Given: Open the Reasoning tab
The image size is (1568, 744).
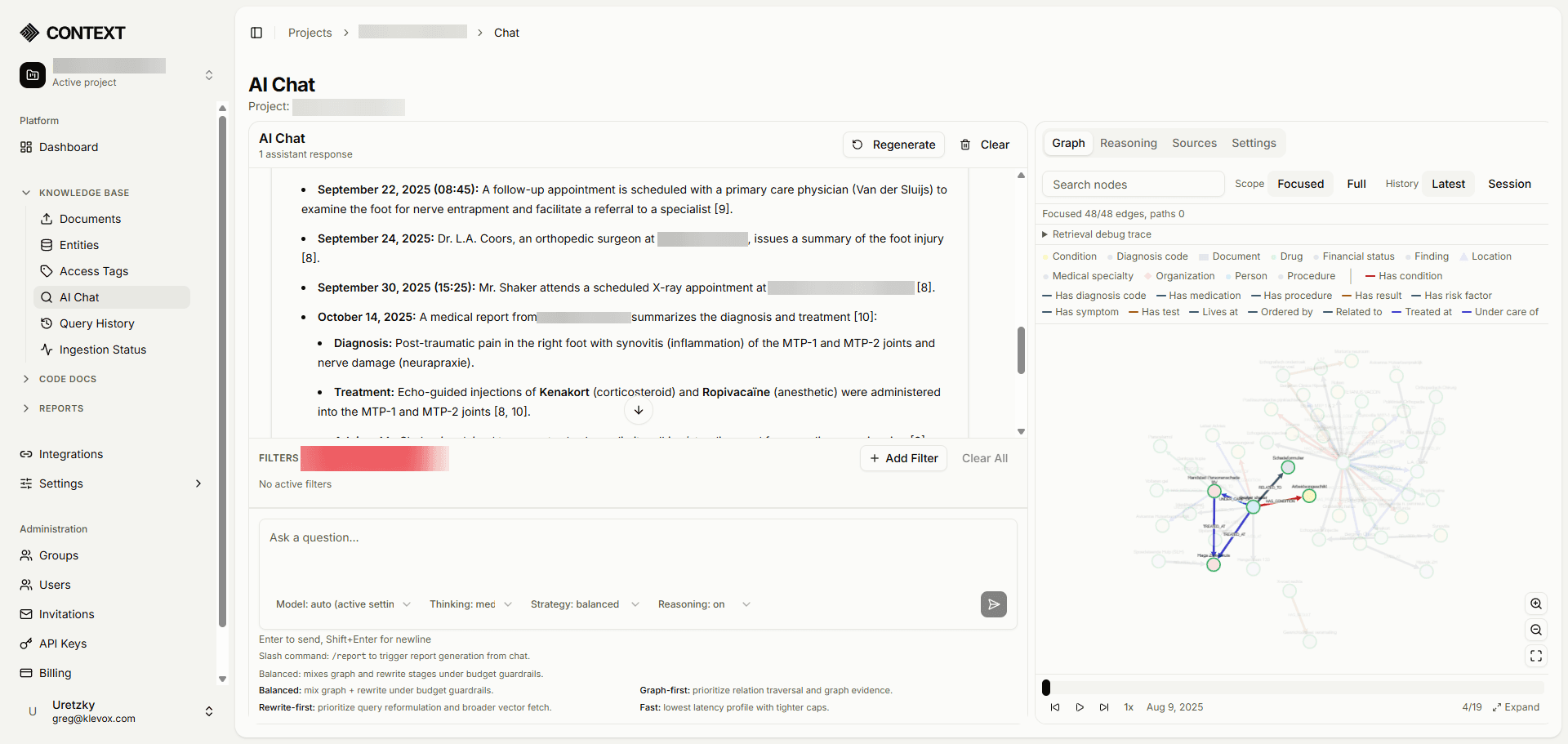Looking at the screenshot, I should pyautogui.click(x=1128, y=142).
